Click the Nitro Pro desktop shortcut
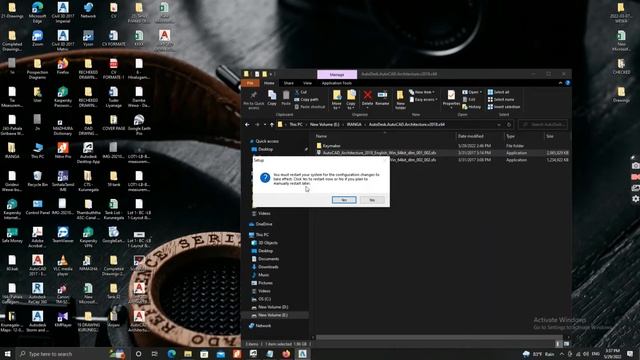 coord(63,151)
